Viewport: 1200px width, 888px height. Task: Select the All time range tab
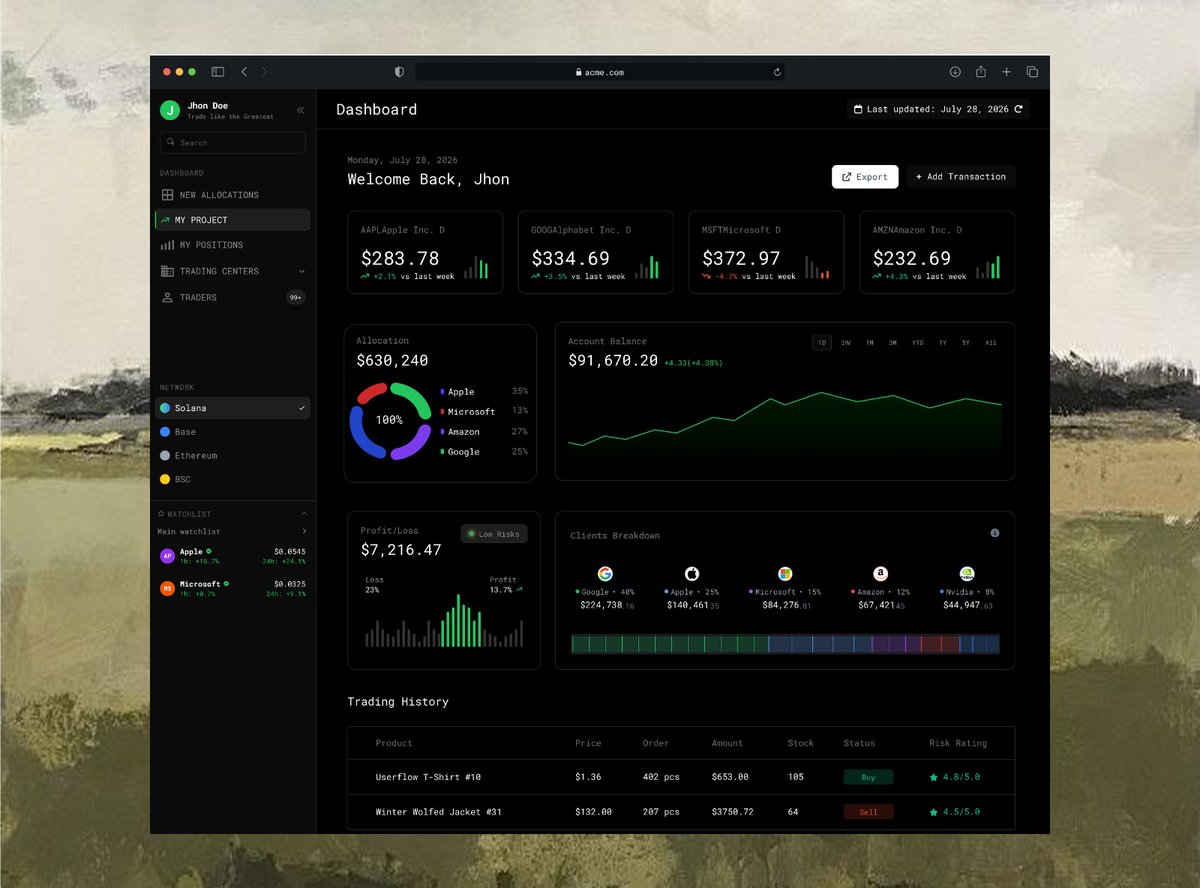(x=991, y=343)
